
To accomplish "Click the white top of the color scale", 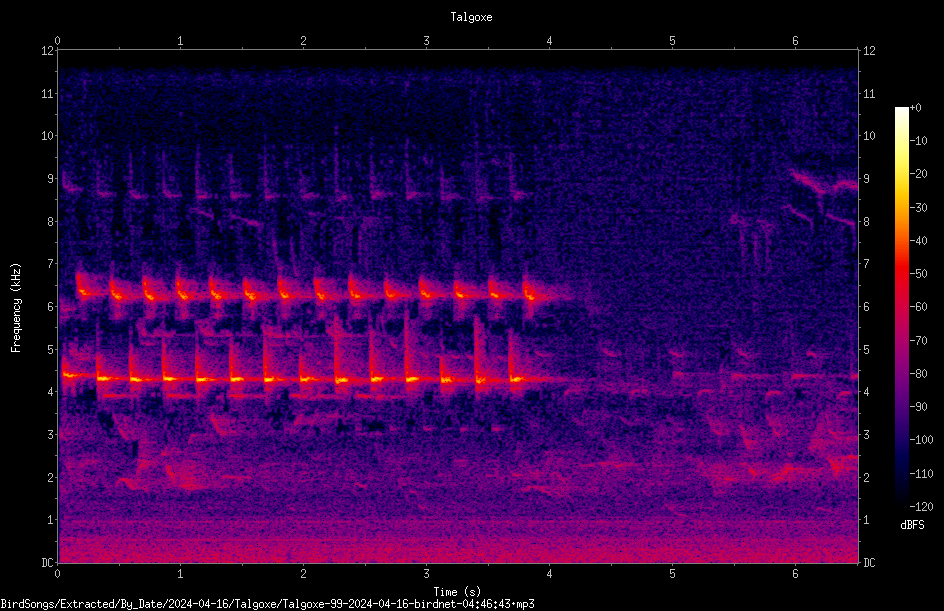I will [x=901, y=112].
